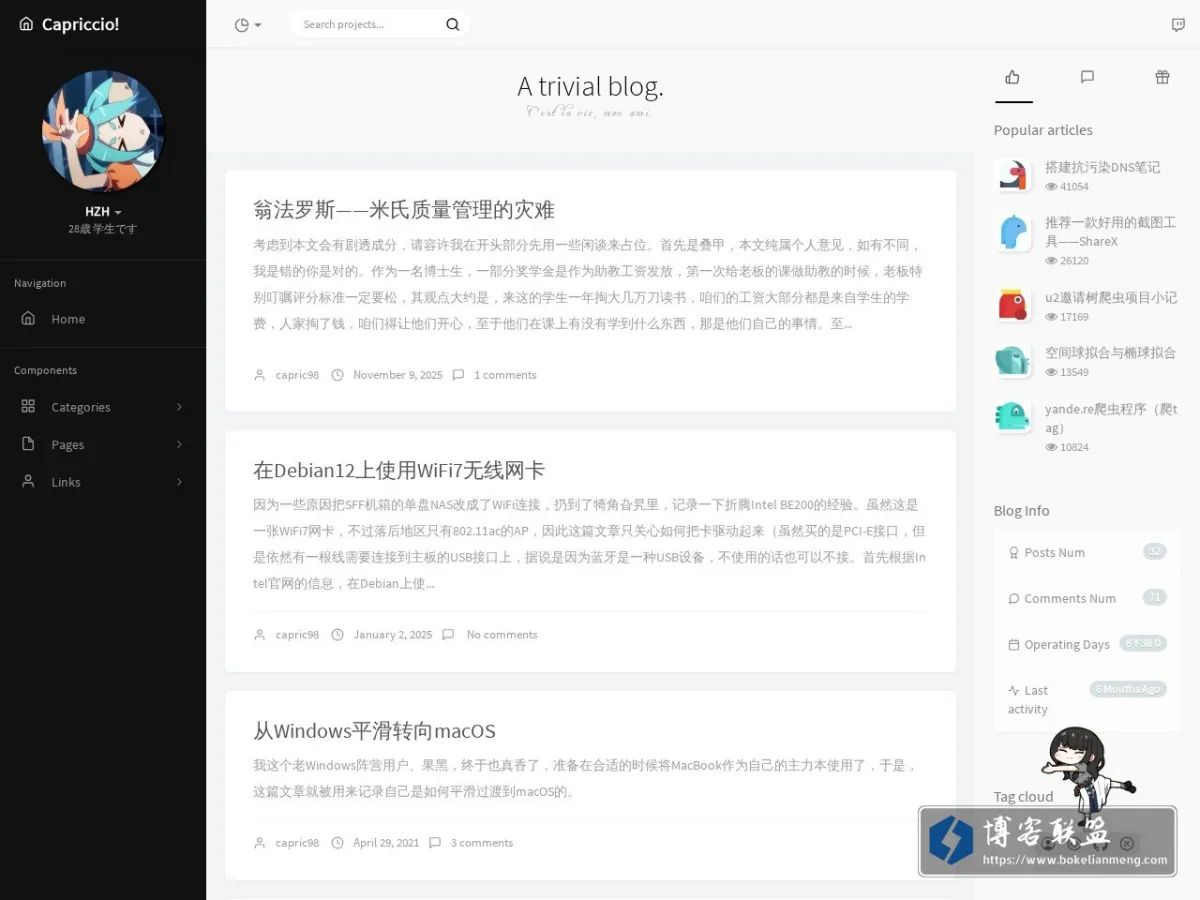Image resolution: width=1200 pixels, height=900 pixels.
Task: Click the thumbnail beside yande.re爬虫程序
Action: click(1013, 417)
